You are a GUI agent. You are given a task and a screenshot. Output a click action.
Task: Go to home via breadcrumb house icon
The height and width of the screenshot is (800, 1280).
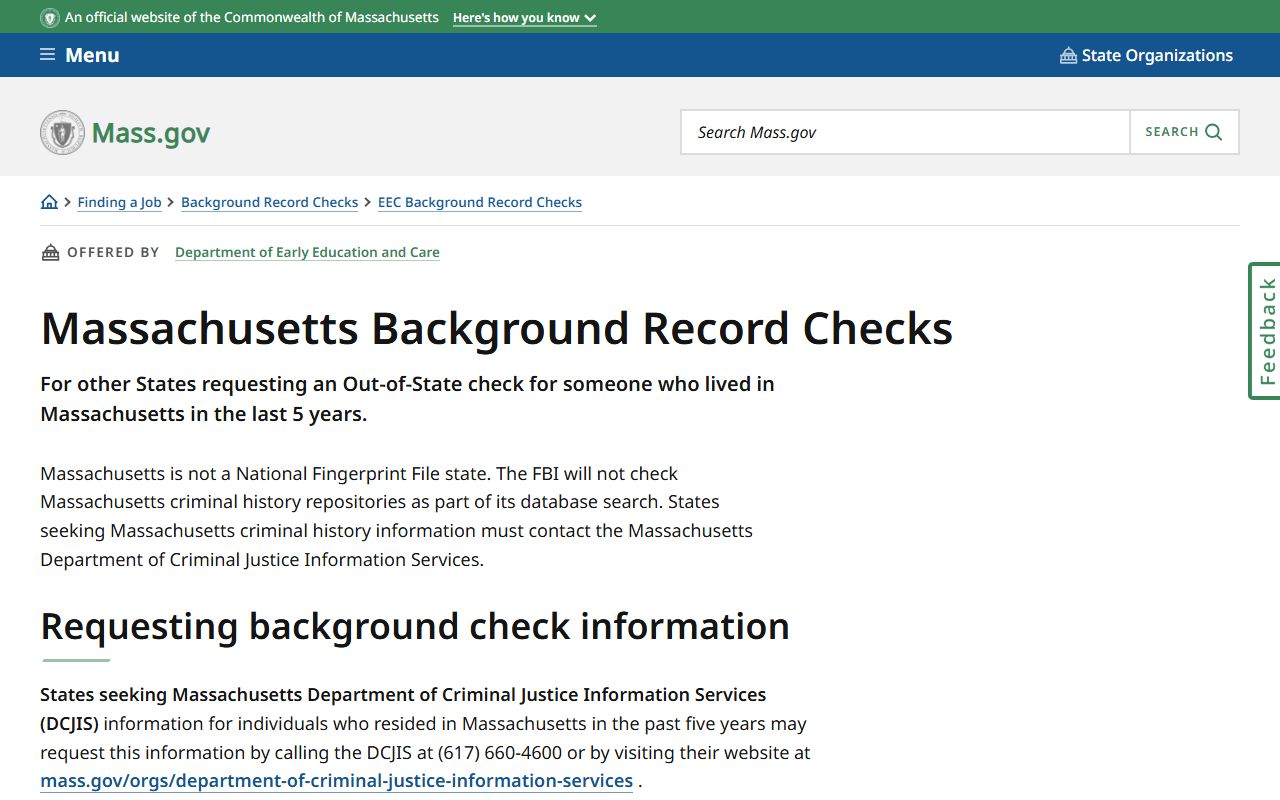tap(49, 202)
